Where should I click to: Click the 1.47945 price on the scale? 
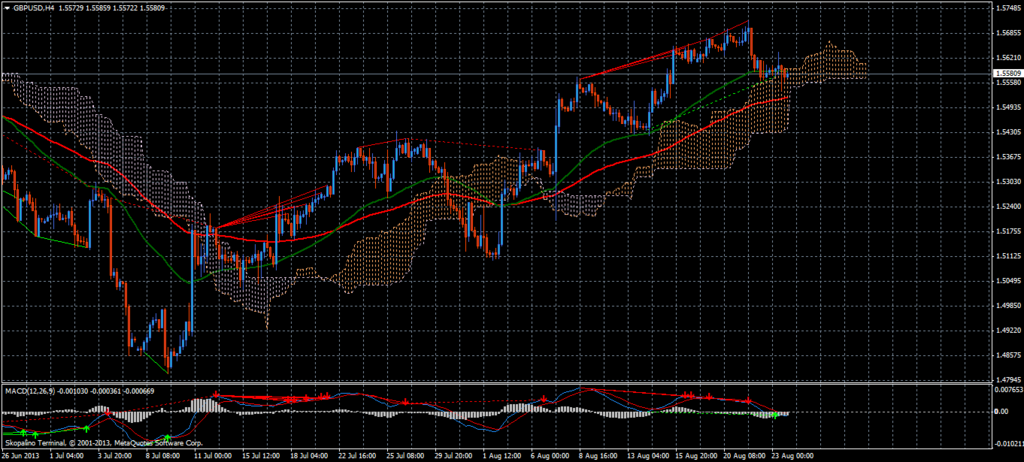[1007, 379]
